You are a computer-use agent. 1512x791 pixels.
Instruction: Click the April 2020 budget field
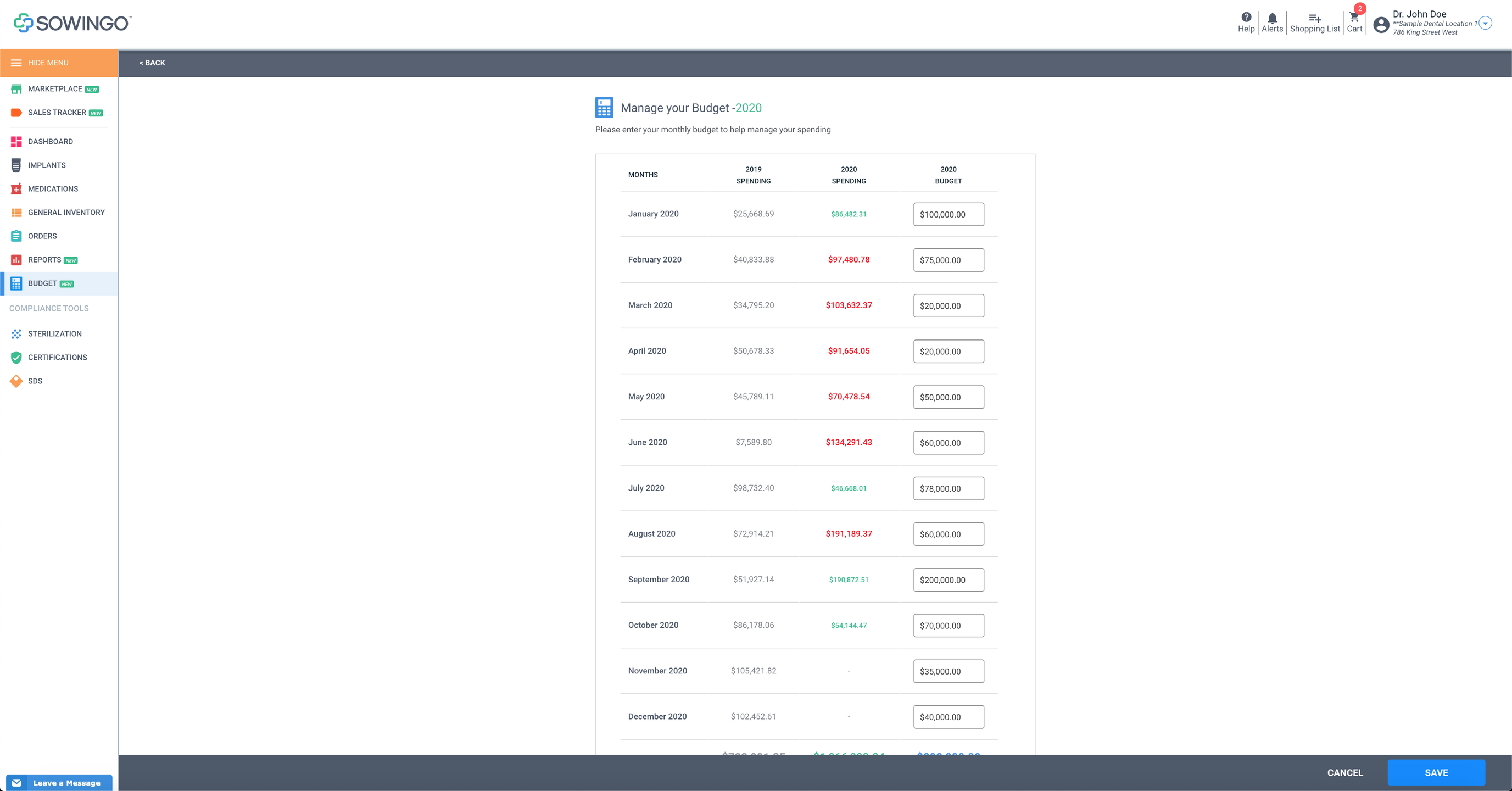coord(949,351)
